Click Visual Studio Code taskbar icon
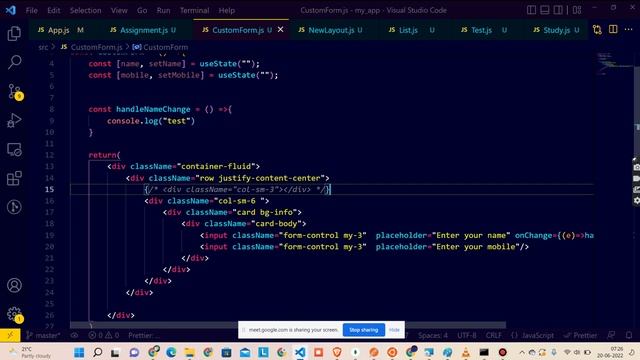 point(300,352)
